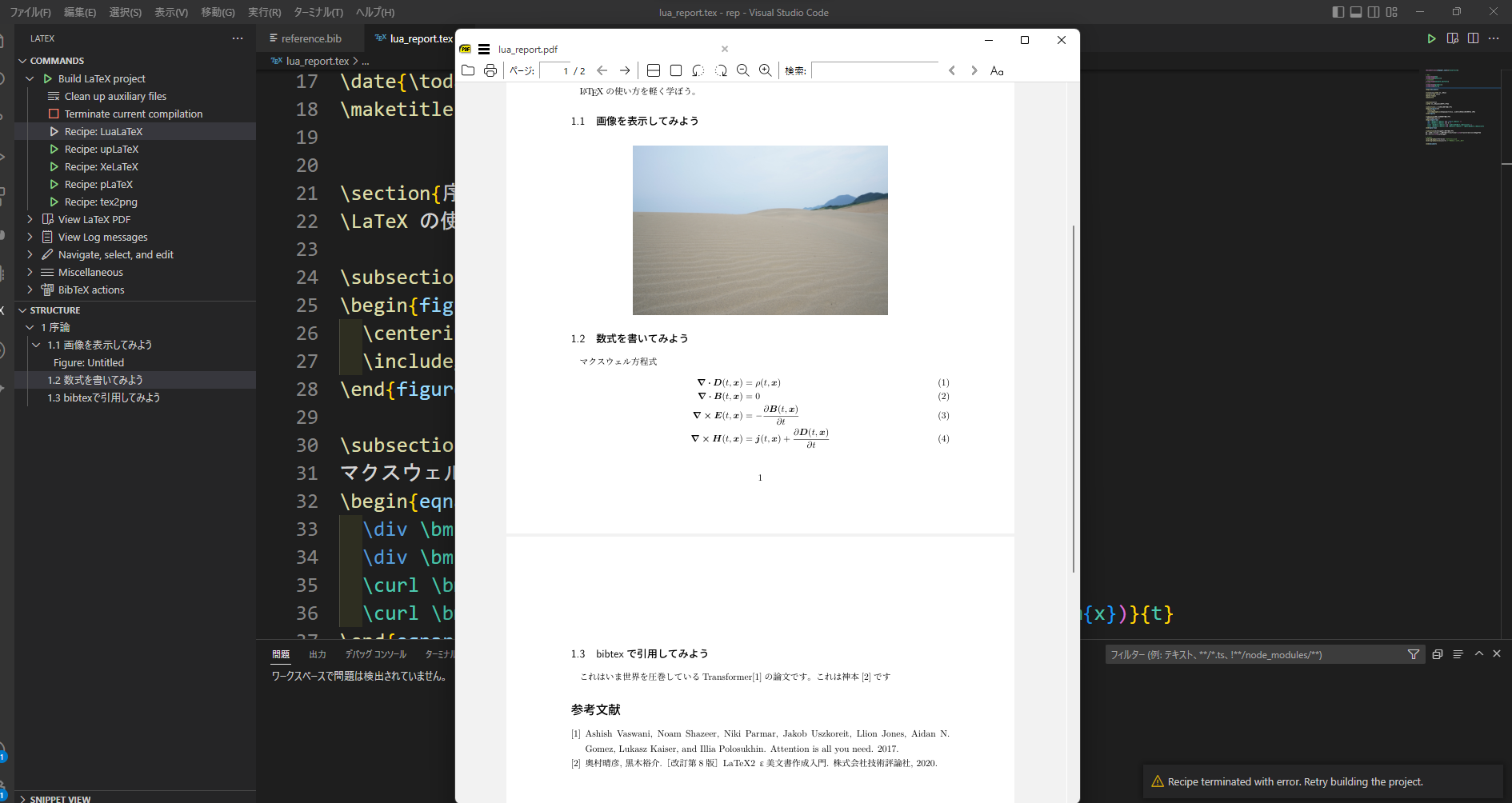This screenshot has height=803, width=1512.
Task: Focus the problems filter input
Action: [1254, 654]
